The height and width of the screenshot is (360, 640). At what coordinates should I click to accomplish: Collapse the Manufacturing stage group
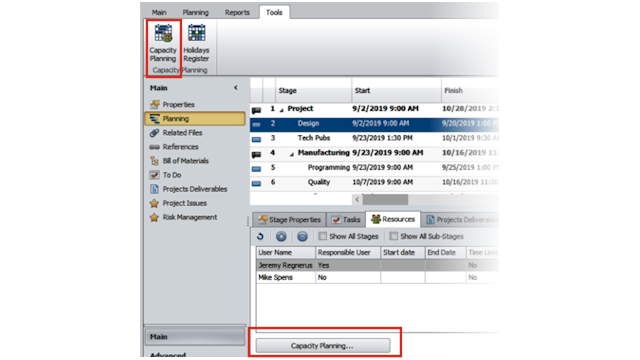tap(291, 154)
